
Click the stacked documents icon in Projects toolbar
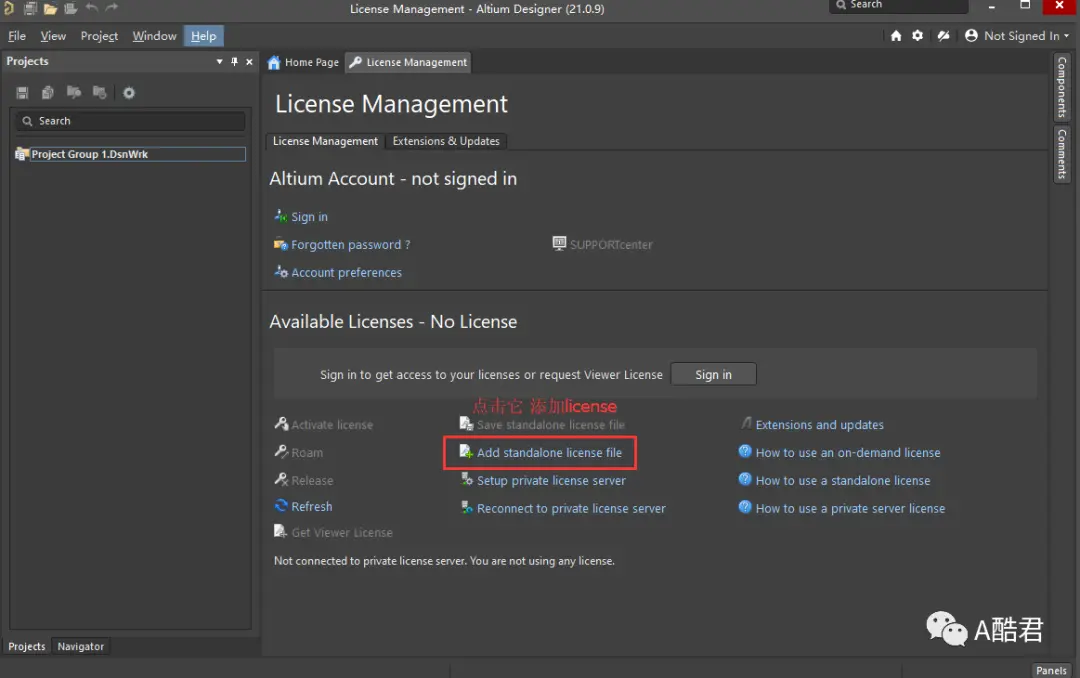(x=48, y=92)
